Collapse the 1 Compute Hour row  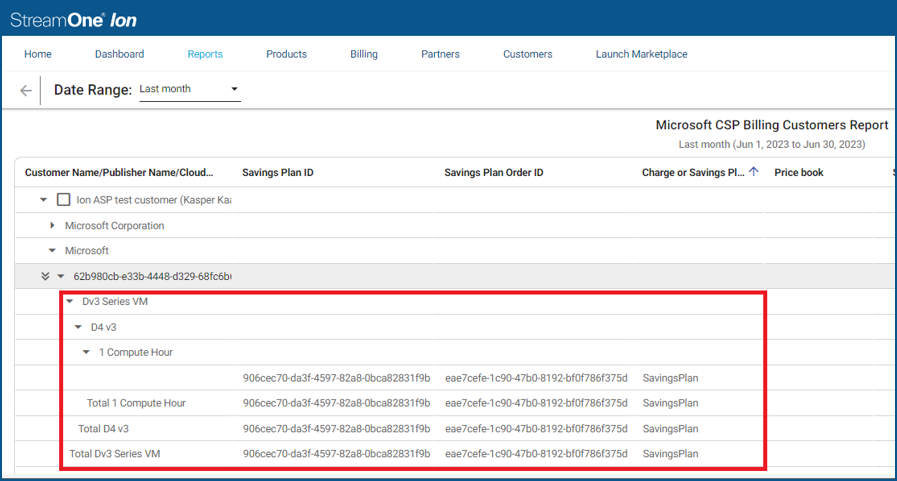click(x=86, y=352)
